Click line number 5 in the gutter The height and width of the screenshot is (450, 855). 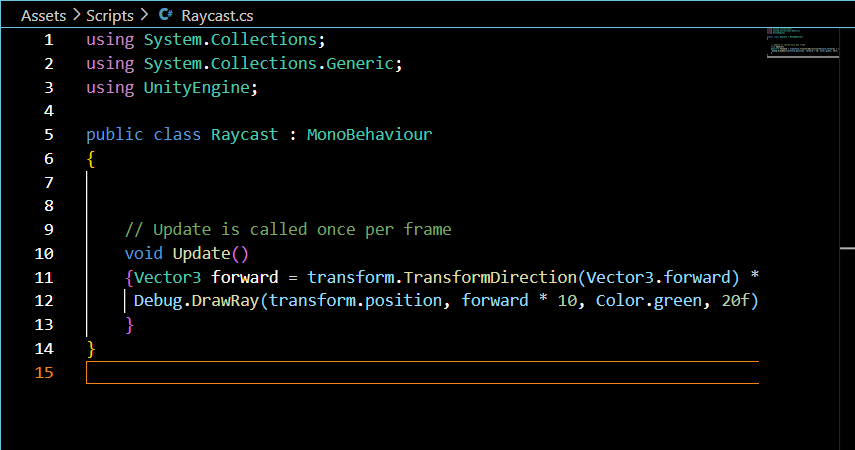point(49,135)
